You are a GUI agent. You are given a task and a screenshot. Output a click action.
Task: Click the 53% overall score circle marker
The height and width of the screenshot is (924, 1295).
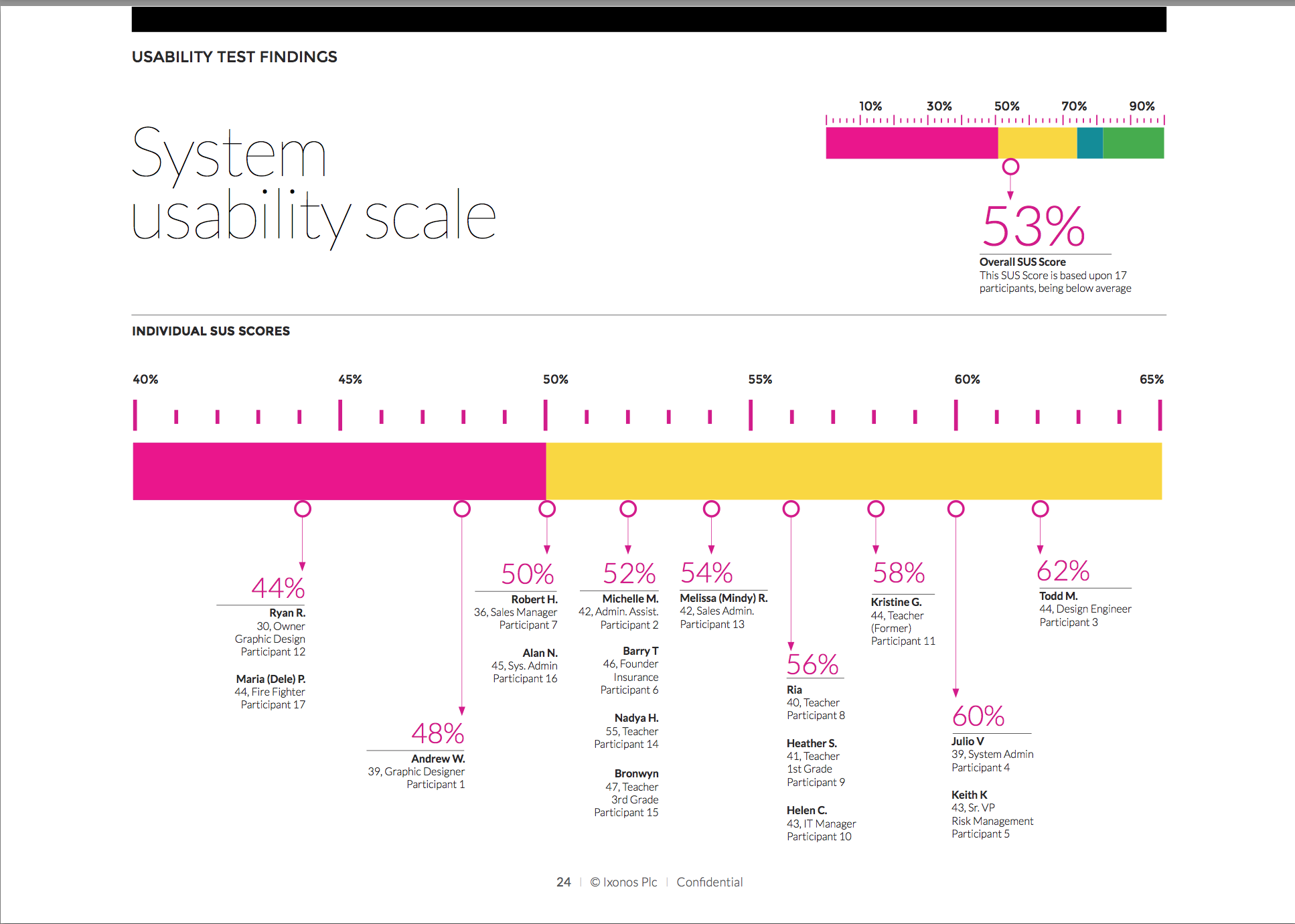coord(1010,167)
